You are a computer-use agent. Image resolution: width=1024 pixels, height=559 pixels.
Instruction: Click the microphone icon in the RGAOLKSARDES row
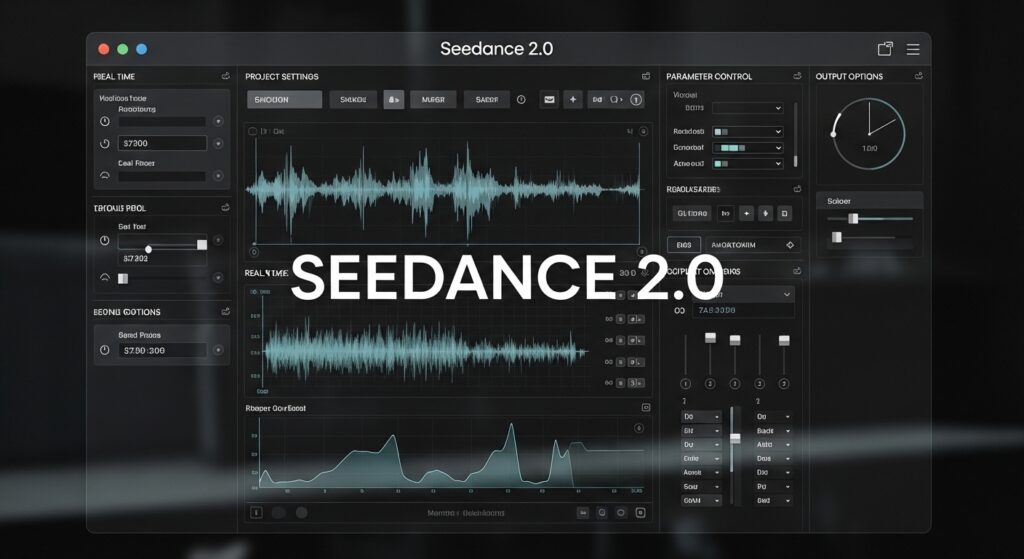(765, 214)
